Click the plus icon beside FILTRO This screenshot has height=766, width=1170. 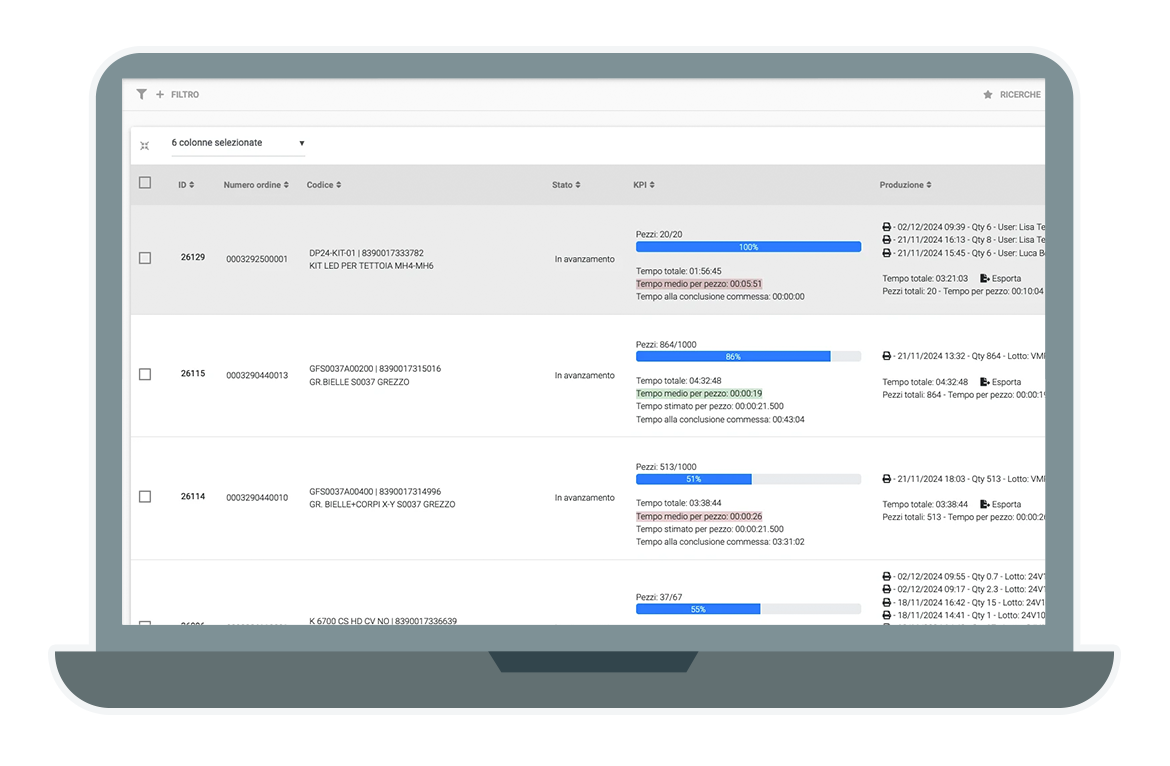point(160,95)
